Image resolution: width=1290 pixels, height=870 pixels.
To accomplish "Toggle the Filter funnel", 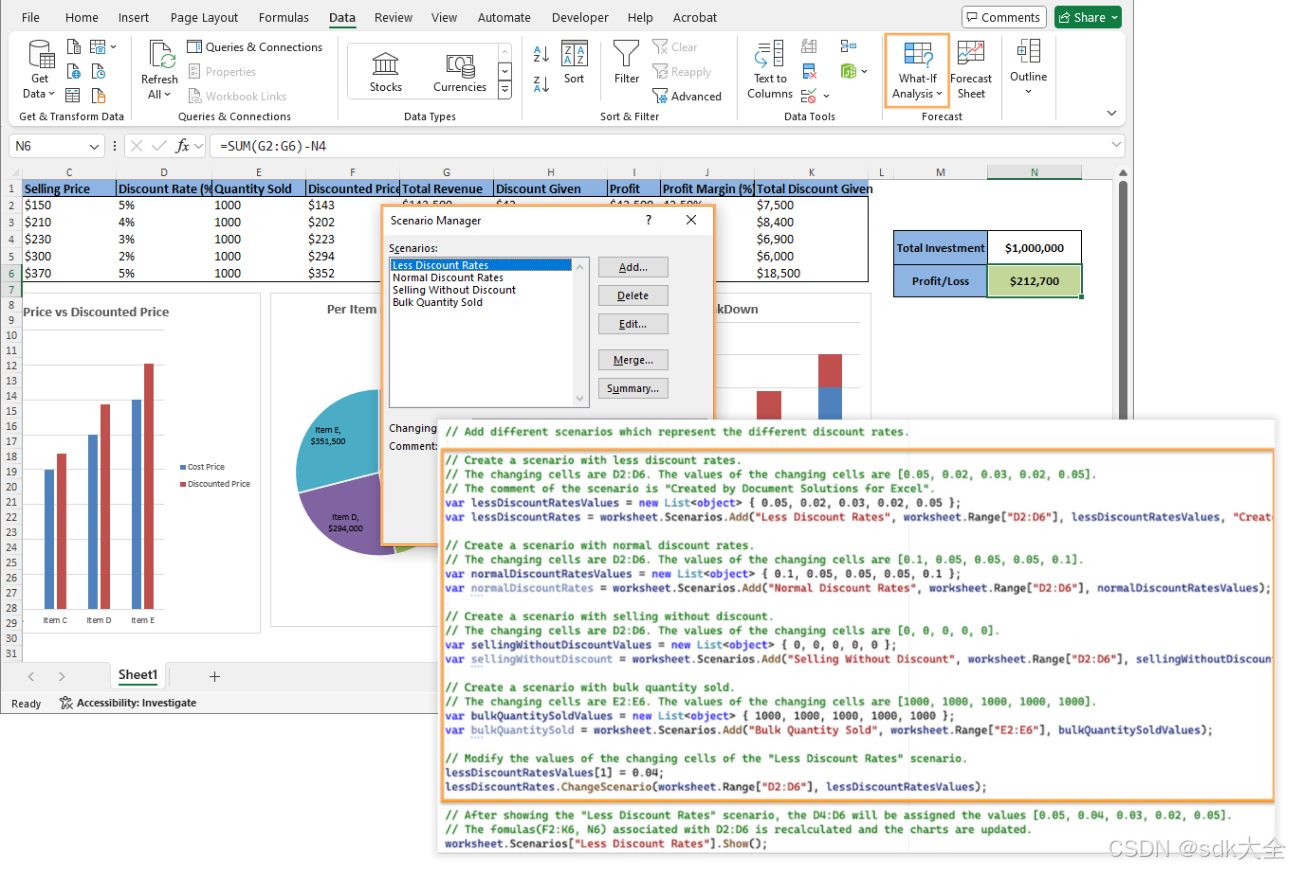I will (627, 63).
